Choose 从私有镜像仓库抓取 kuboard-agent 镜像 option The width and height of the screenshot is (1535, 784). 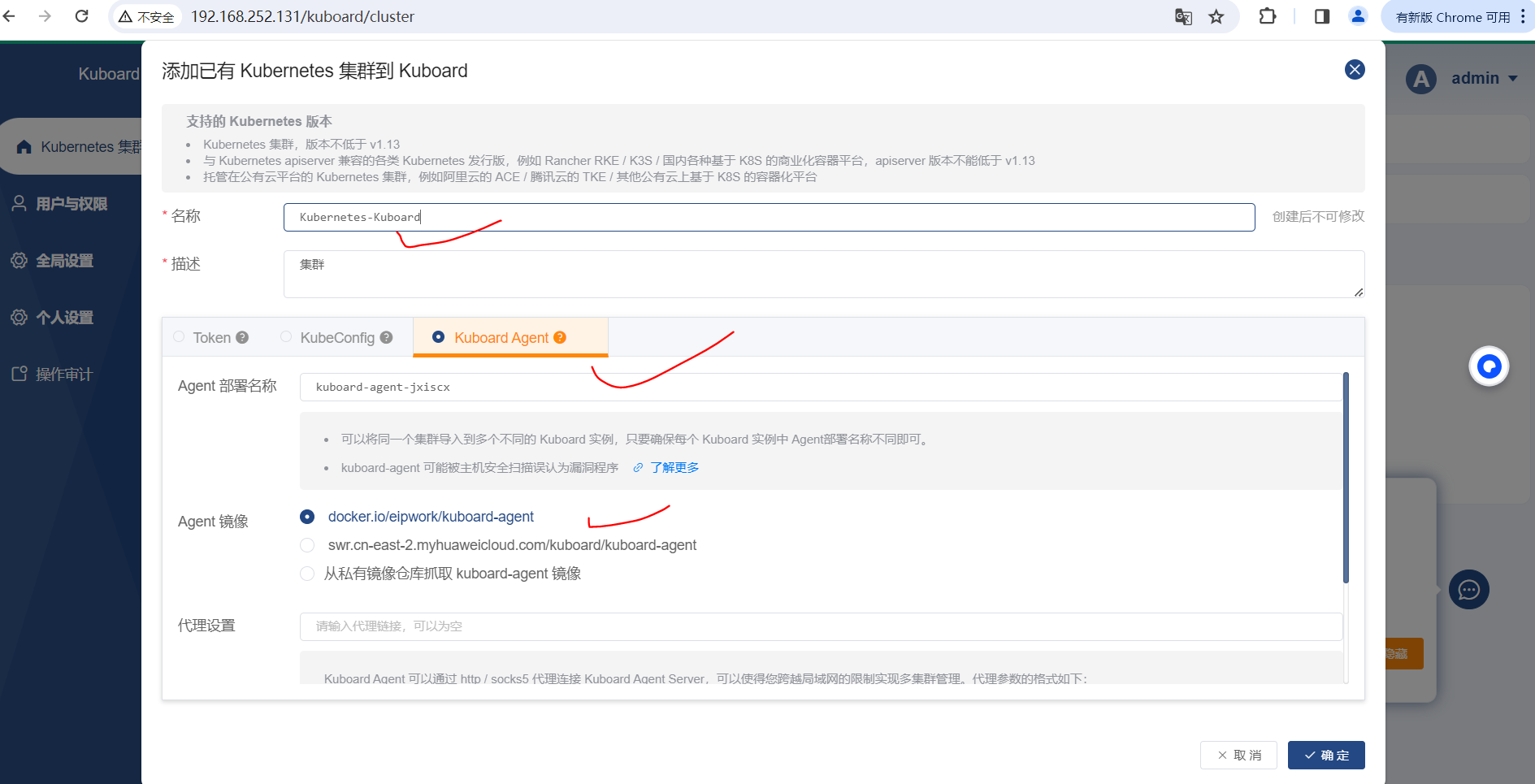(307, 574)
